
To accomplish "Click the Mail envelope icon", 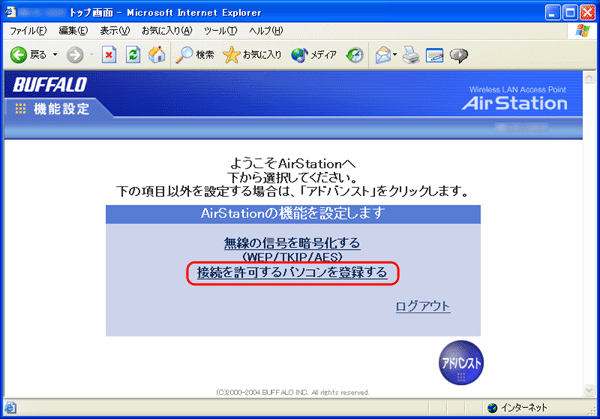I will coord(383,55).
